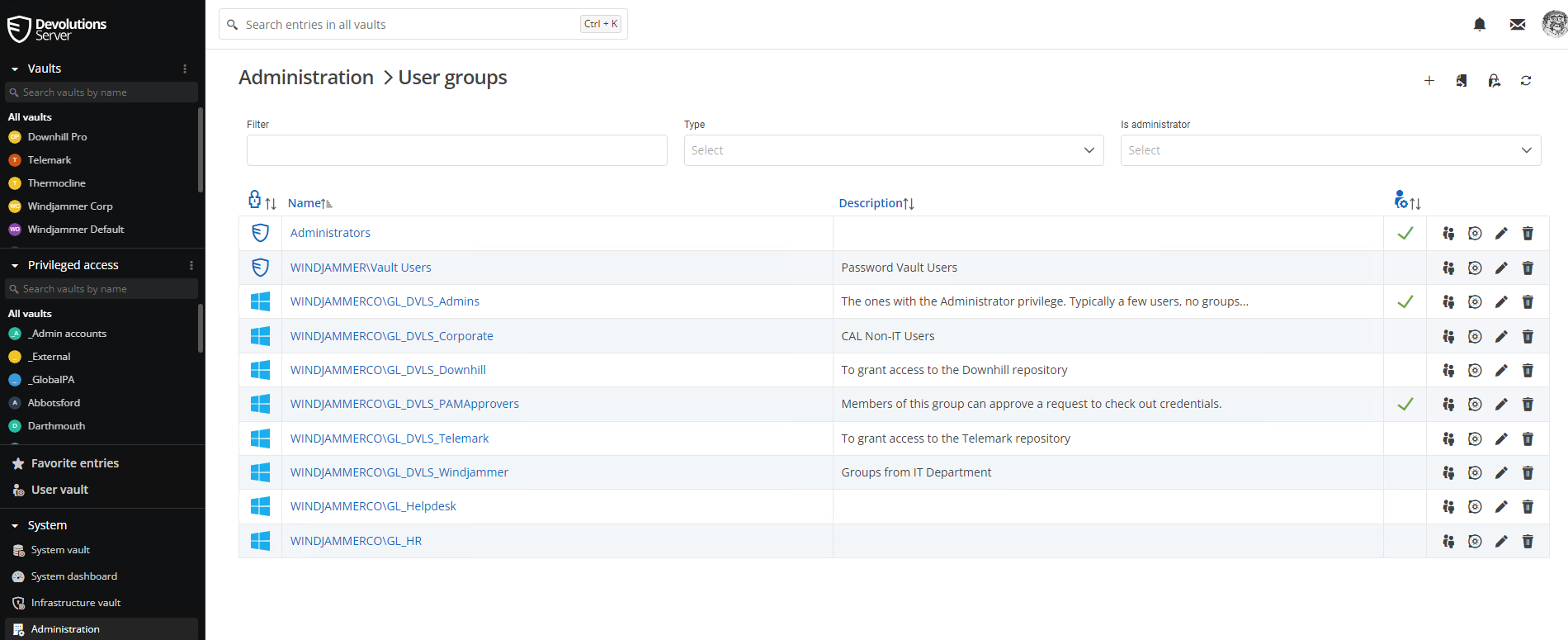The image size is (1568, 640).
Task: Open Telemark vault
Action: point(50,160)
